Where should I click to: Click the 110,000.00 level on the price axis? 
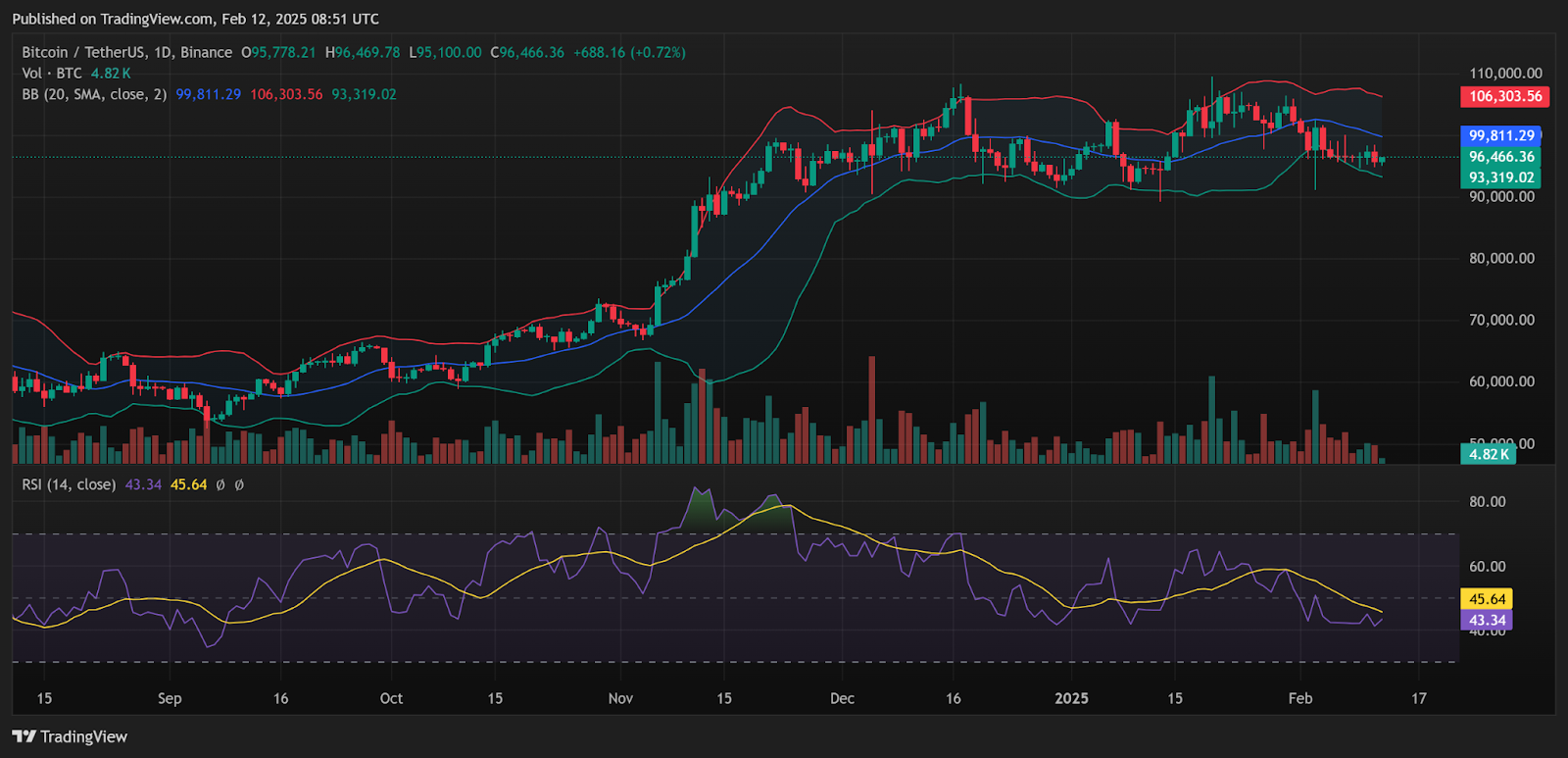click(1504, 74)
